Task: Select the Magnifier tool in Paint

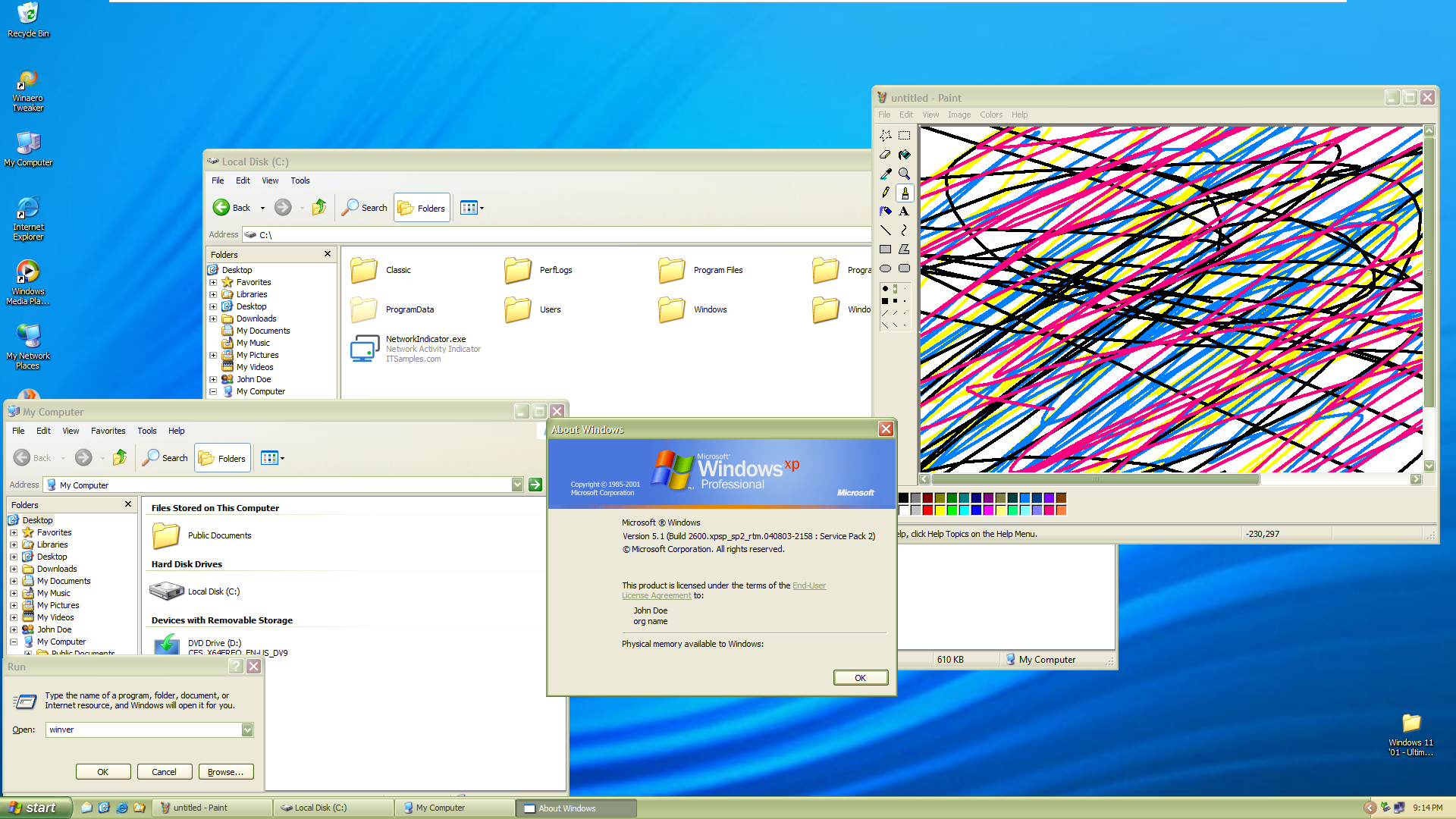Action: (904, 174)
